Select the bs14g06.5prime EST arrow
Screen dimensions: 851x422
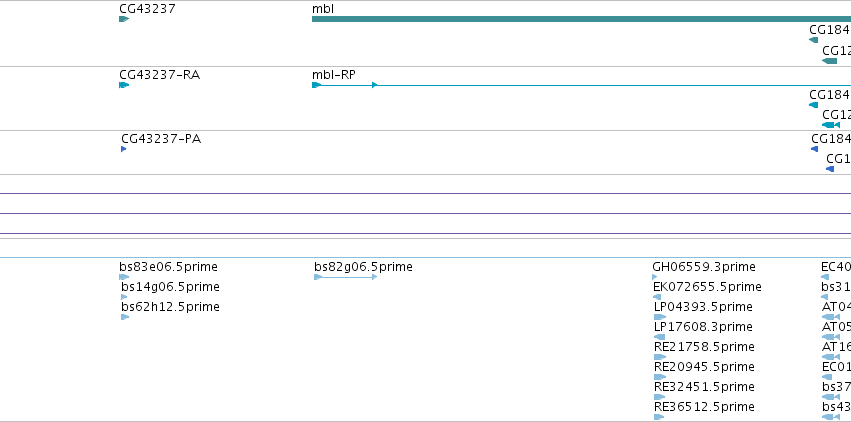[124, 297]
